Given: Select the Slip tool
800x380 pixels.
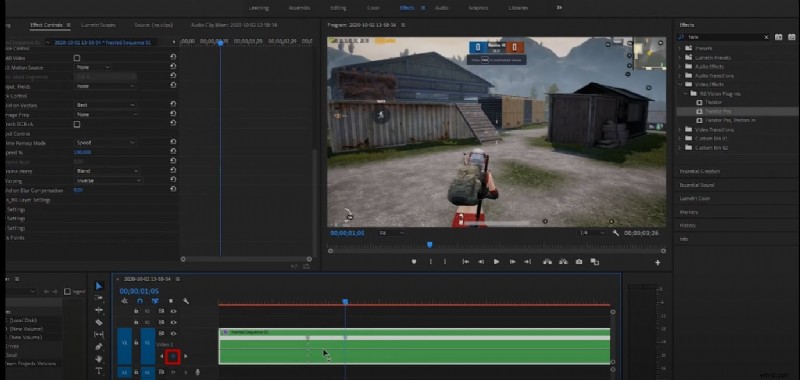Looking at the screenshot, I should pos(99,335).
